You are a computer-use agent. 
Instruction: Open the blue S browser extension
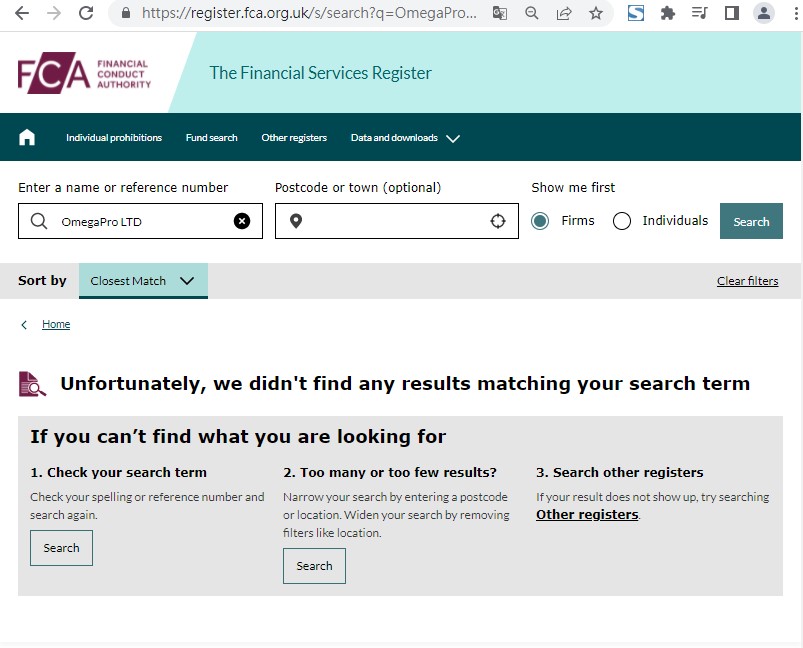(x=636, y=13)
